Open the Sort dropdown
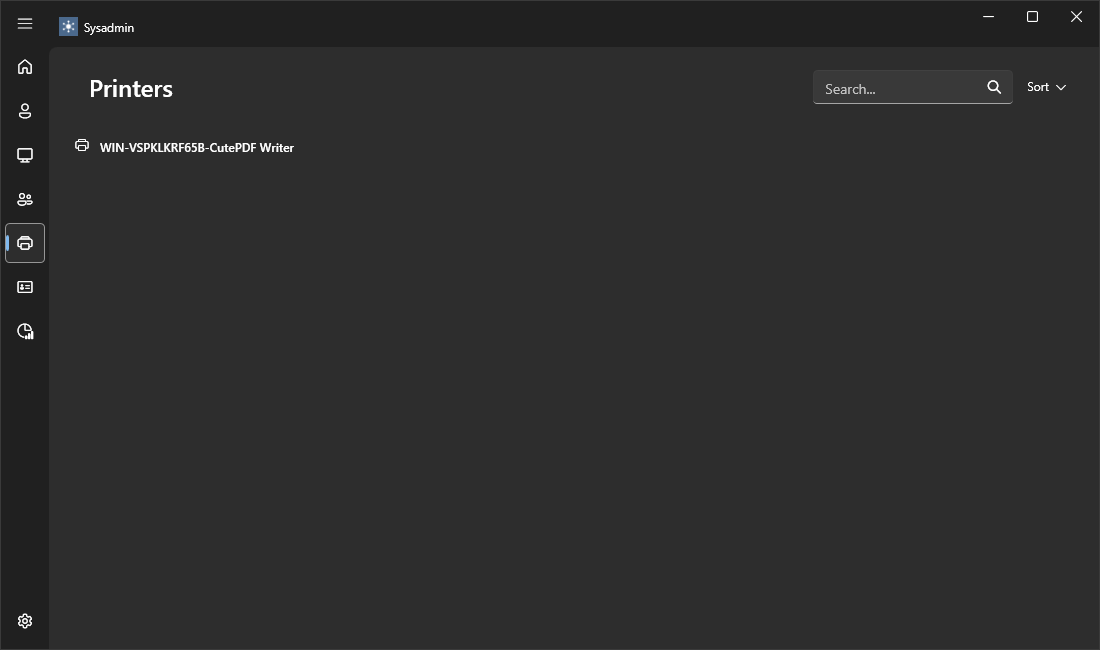The image size is (1100, 650). pos(1038,87)
